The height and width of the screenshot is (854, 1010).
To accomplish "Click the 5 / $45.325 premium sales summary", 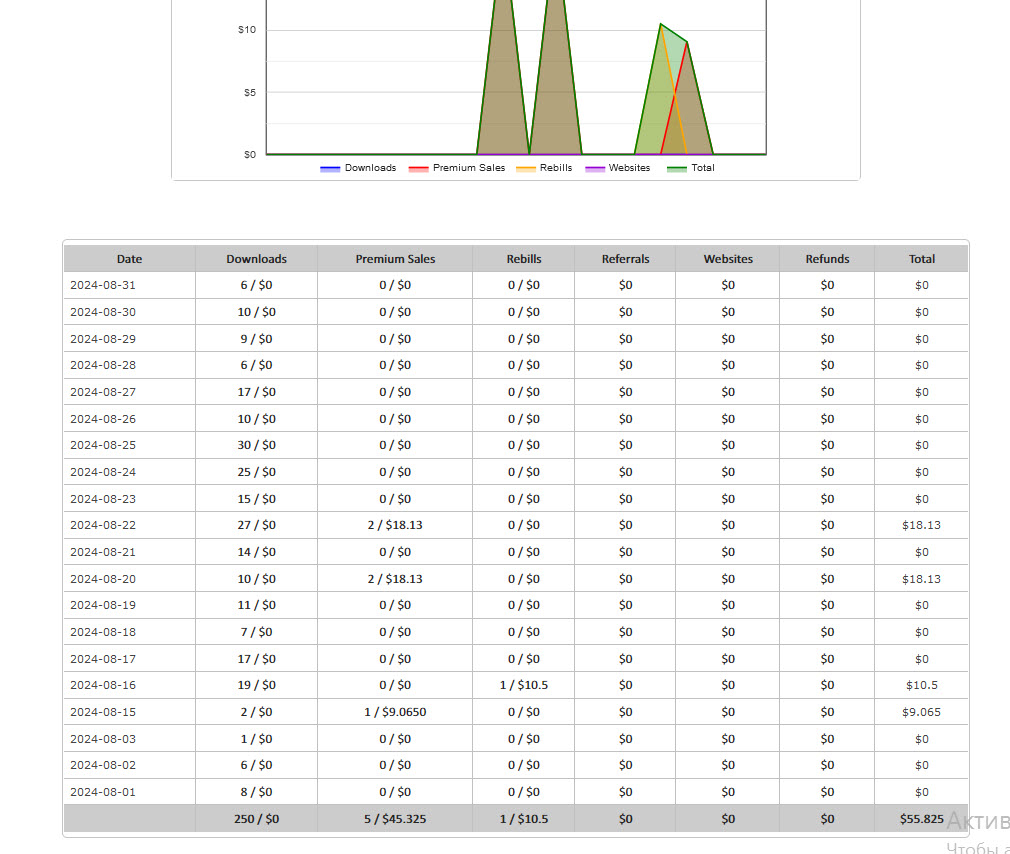I will pos(395,819).
